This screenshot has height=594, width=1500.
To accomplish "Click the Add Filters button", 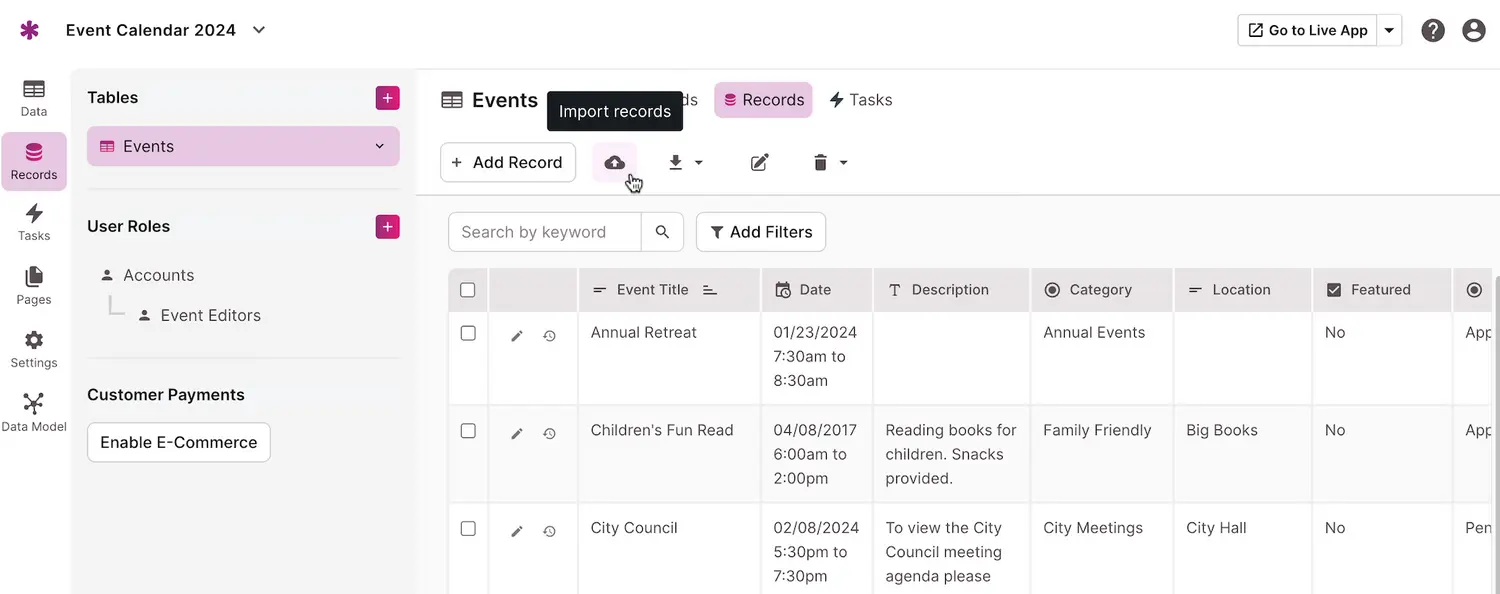I will coord(761,232).
